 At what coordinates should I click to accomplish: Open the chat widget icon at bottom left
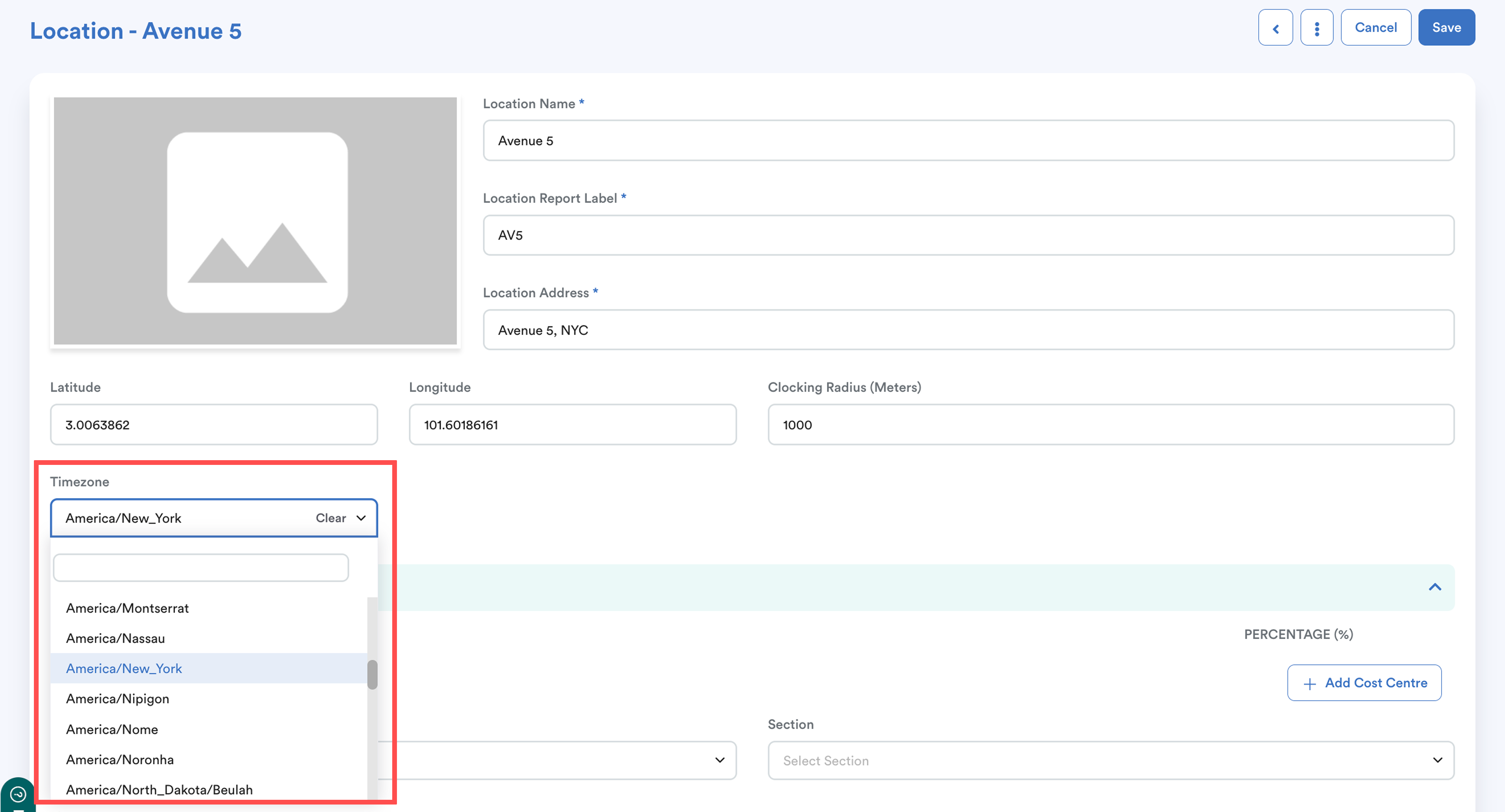pyautogui.click(x=17, y=794)
